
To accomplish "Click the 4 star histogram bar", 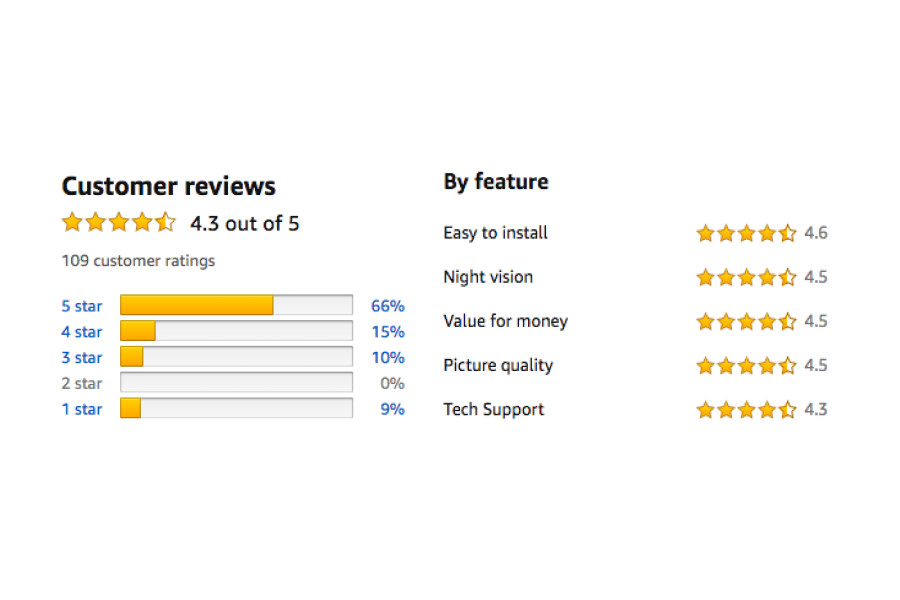I will (x=236, y=331).
